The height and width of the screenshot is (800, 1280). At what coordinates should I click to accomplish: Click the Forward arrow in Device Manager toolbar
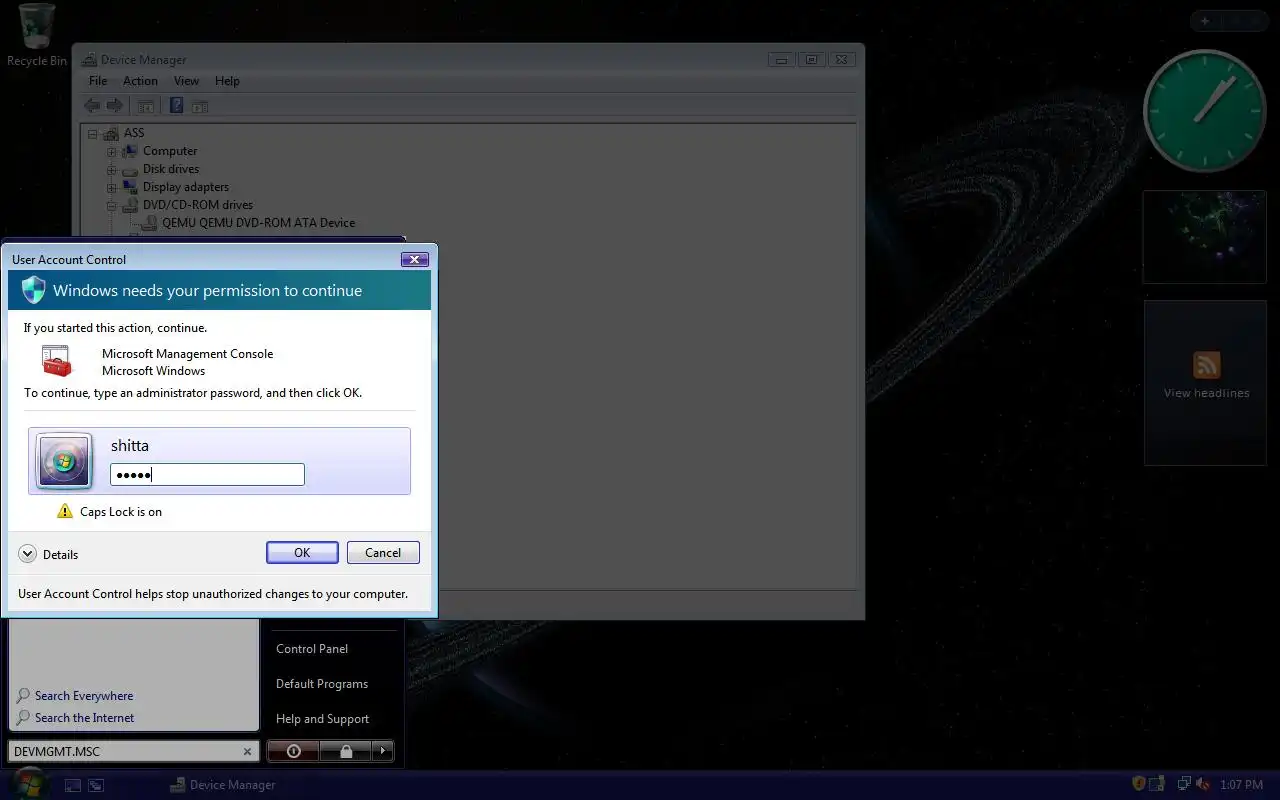tap(115, 105)
